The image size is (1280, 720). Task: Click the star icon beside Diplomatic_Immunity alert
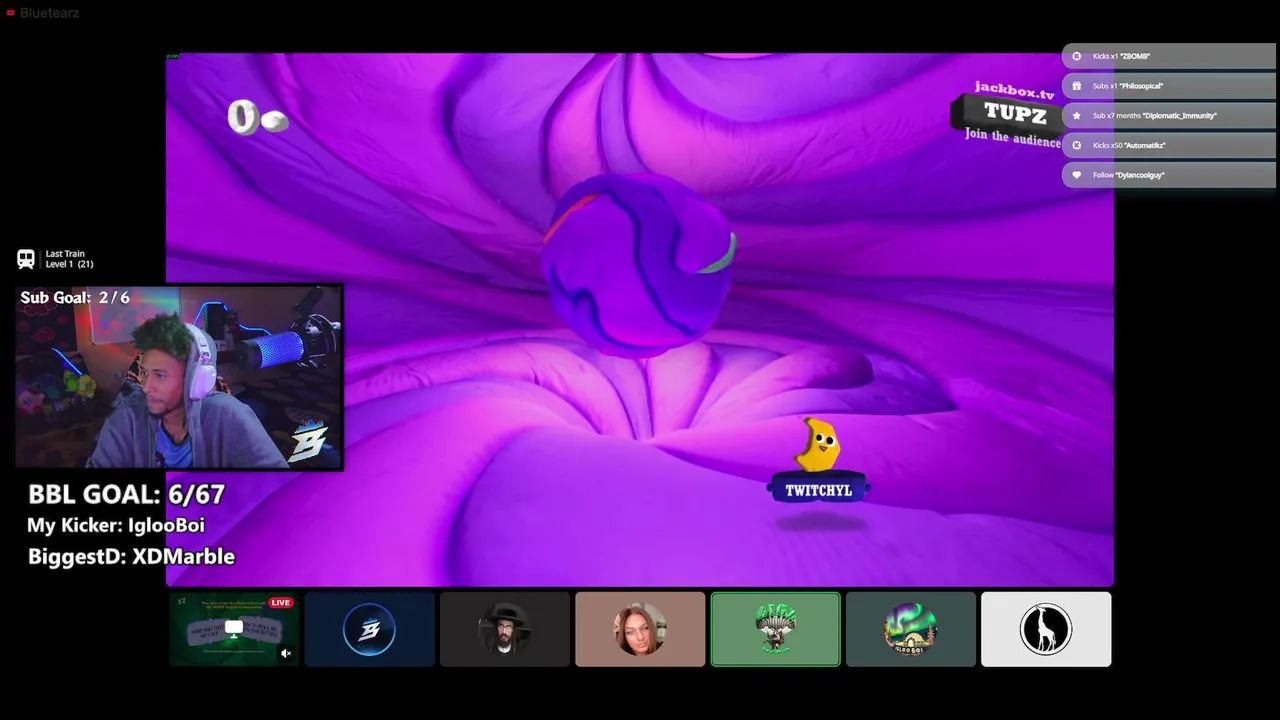[x=1077, y=116]
